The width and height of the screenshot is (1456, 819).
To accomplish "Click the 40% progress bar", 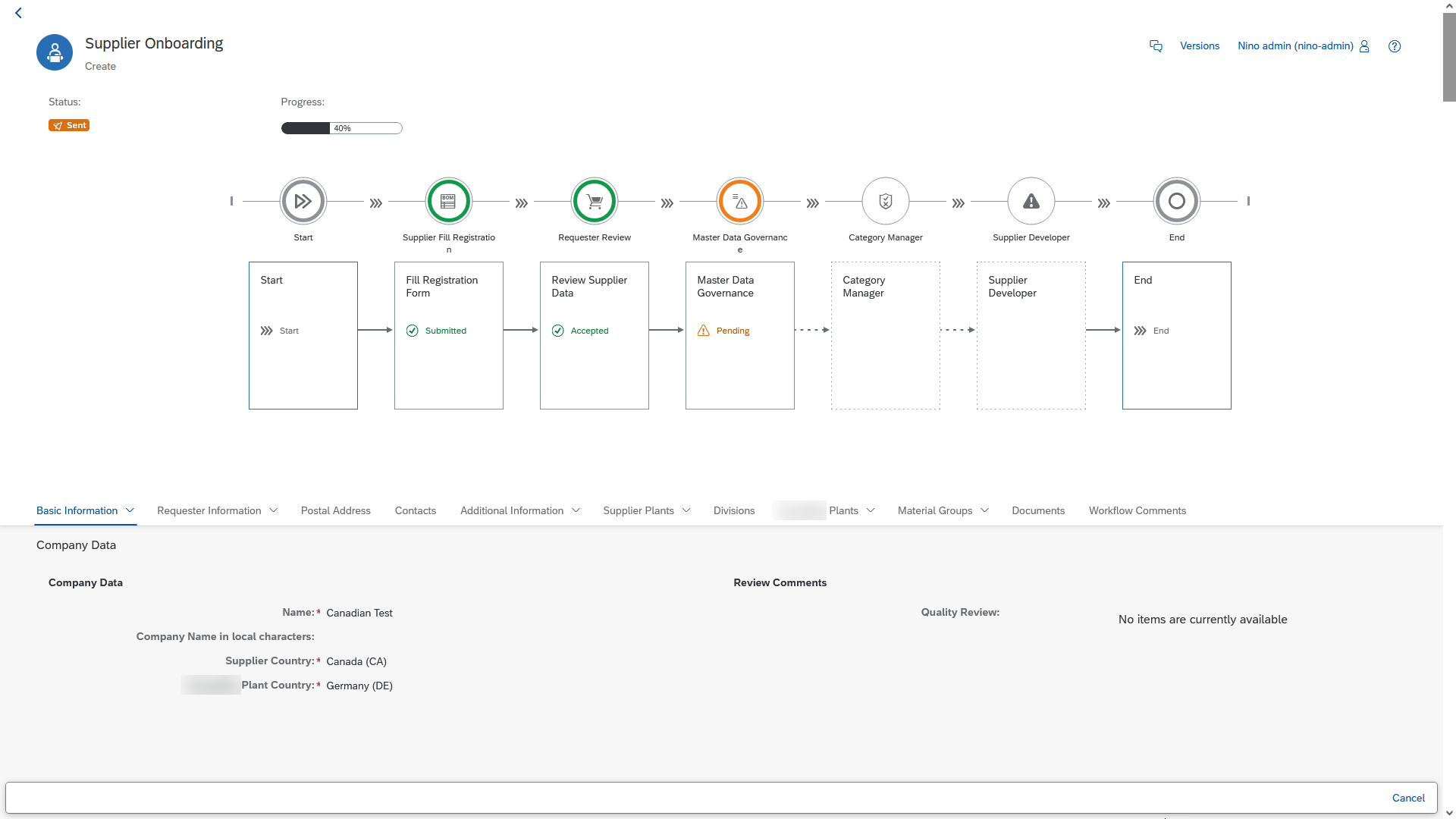I will [x=341, y=128].
